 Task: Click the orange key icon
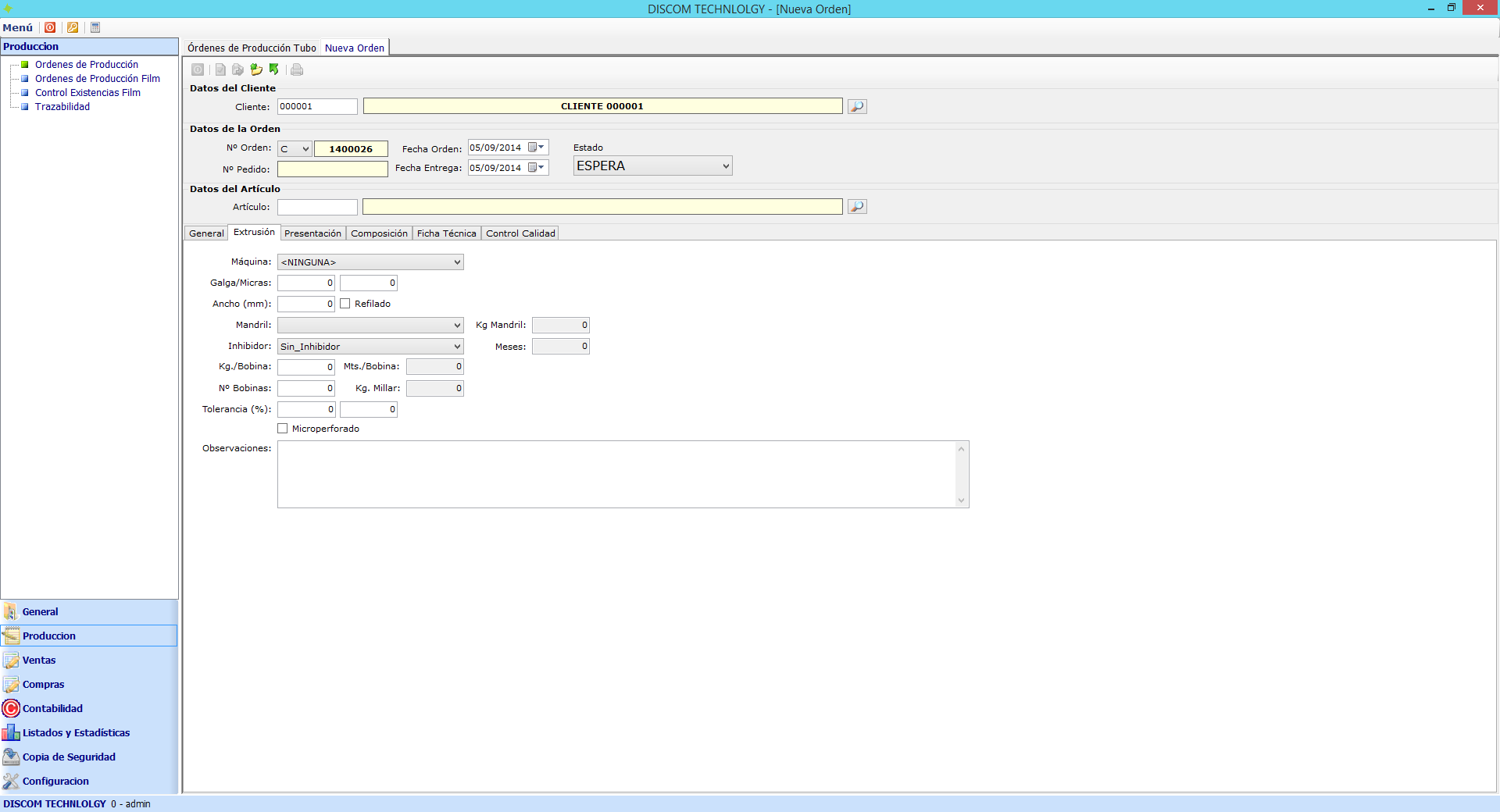[73, 27]
